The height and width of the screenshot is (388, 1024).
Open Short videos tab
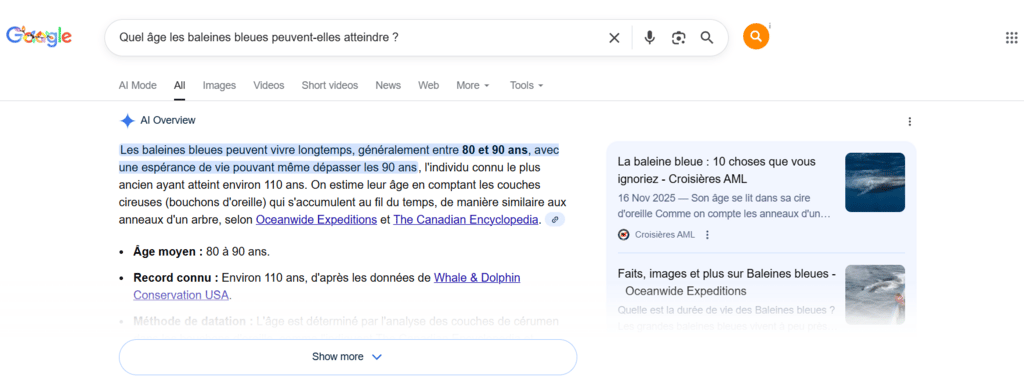[330, 86]
